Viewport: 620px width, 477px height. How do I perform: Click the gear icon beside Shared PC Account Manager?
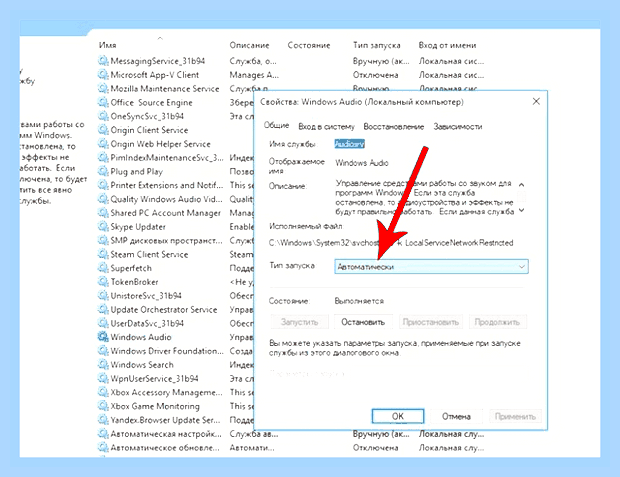(103, 212)
